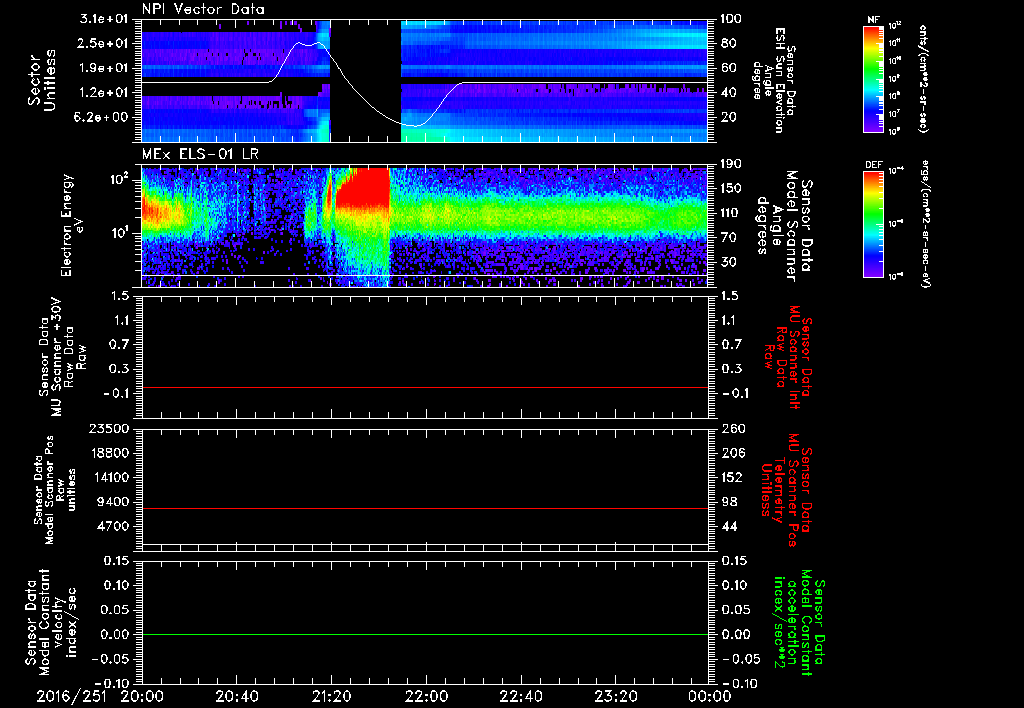
Task: Click the 14100 scanner position tick label
Action: (110, 478)
